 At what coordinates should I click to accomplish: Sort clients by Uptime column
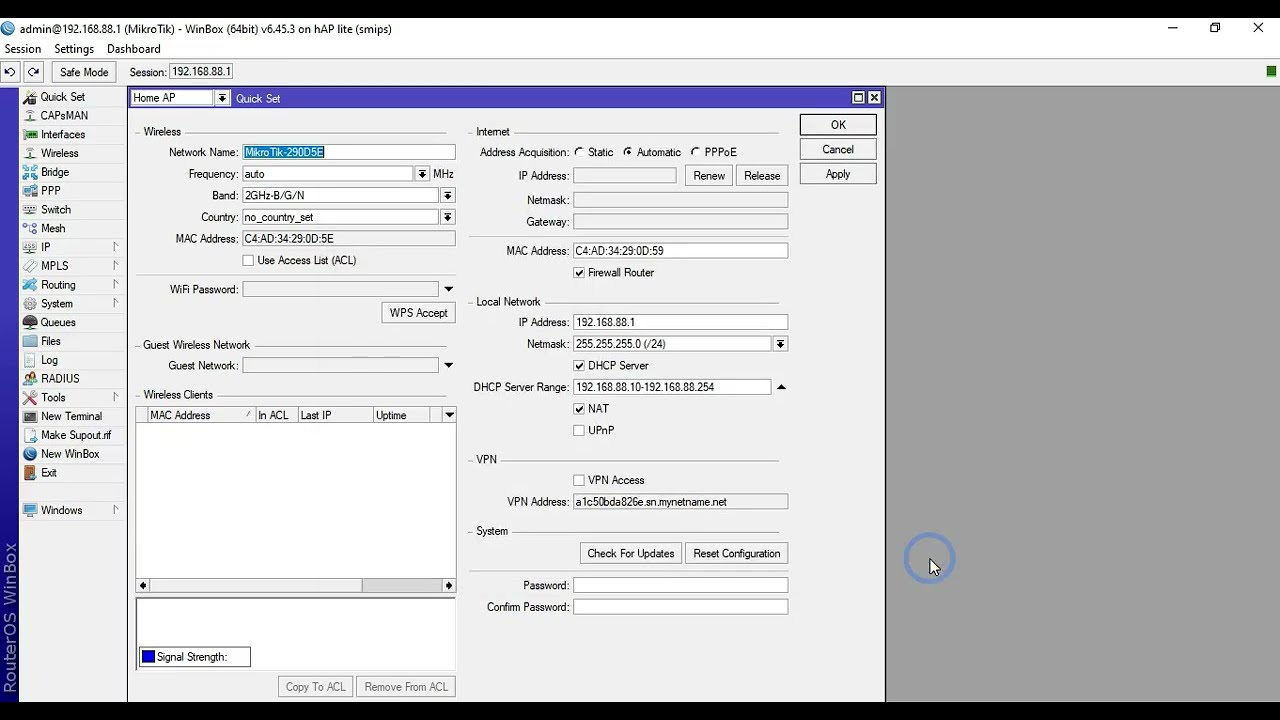[x=401, y=415]
